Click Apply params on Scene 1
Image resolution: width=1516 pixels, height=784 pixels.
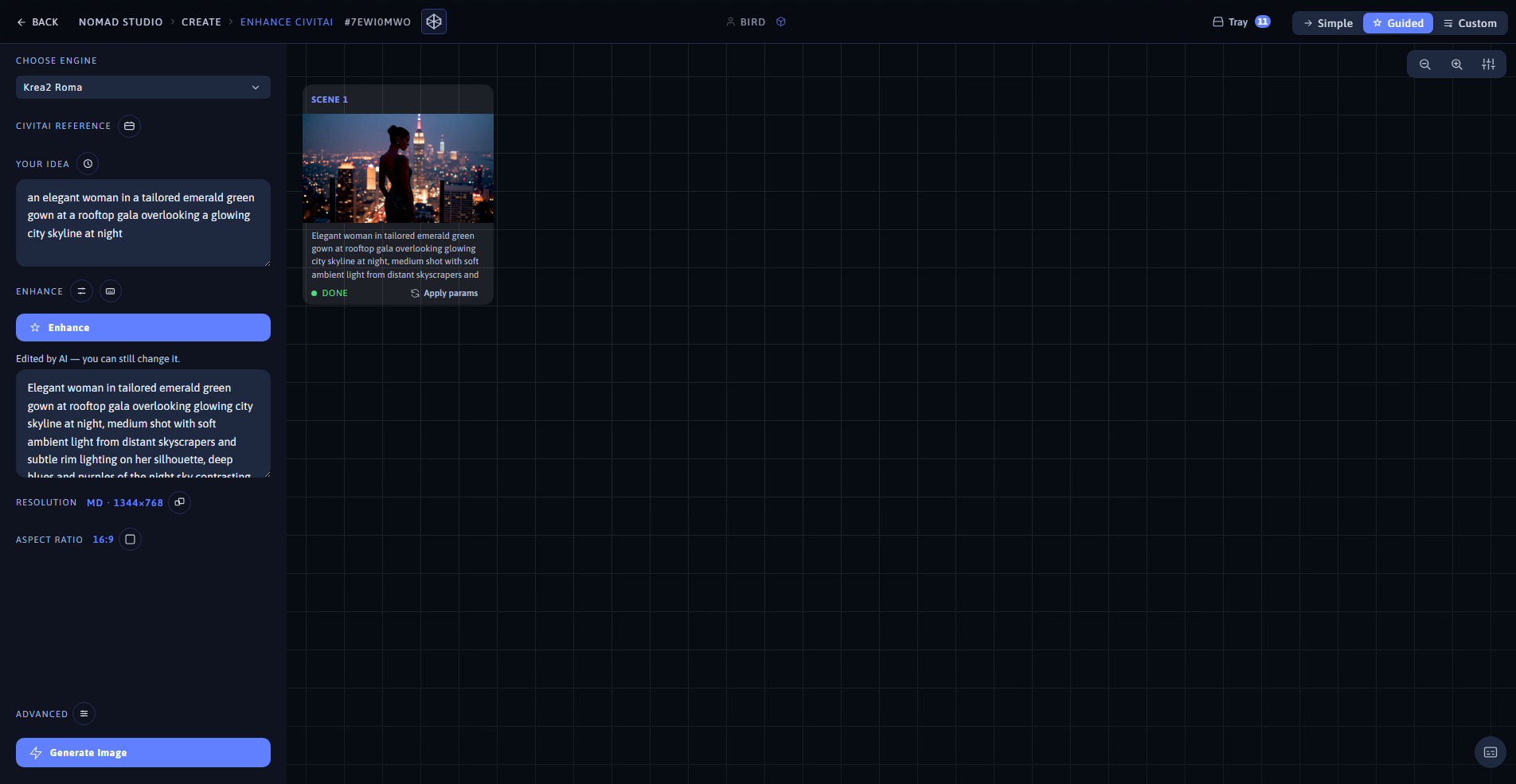(x=444, y=294)
